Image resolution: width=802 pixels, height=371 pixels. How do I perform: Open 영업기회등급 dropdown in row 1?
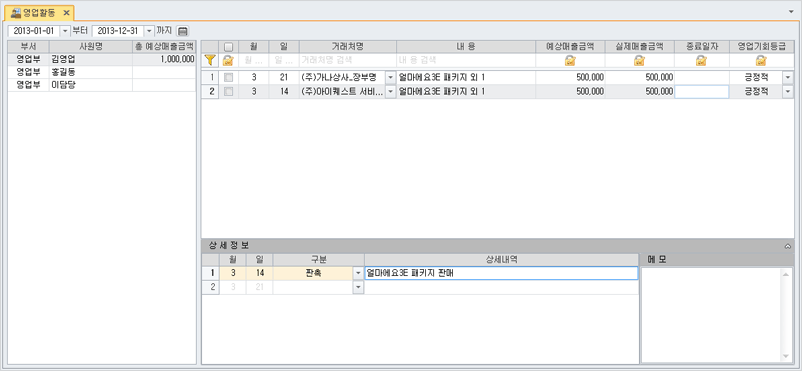[x=787, y=78]
